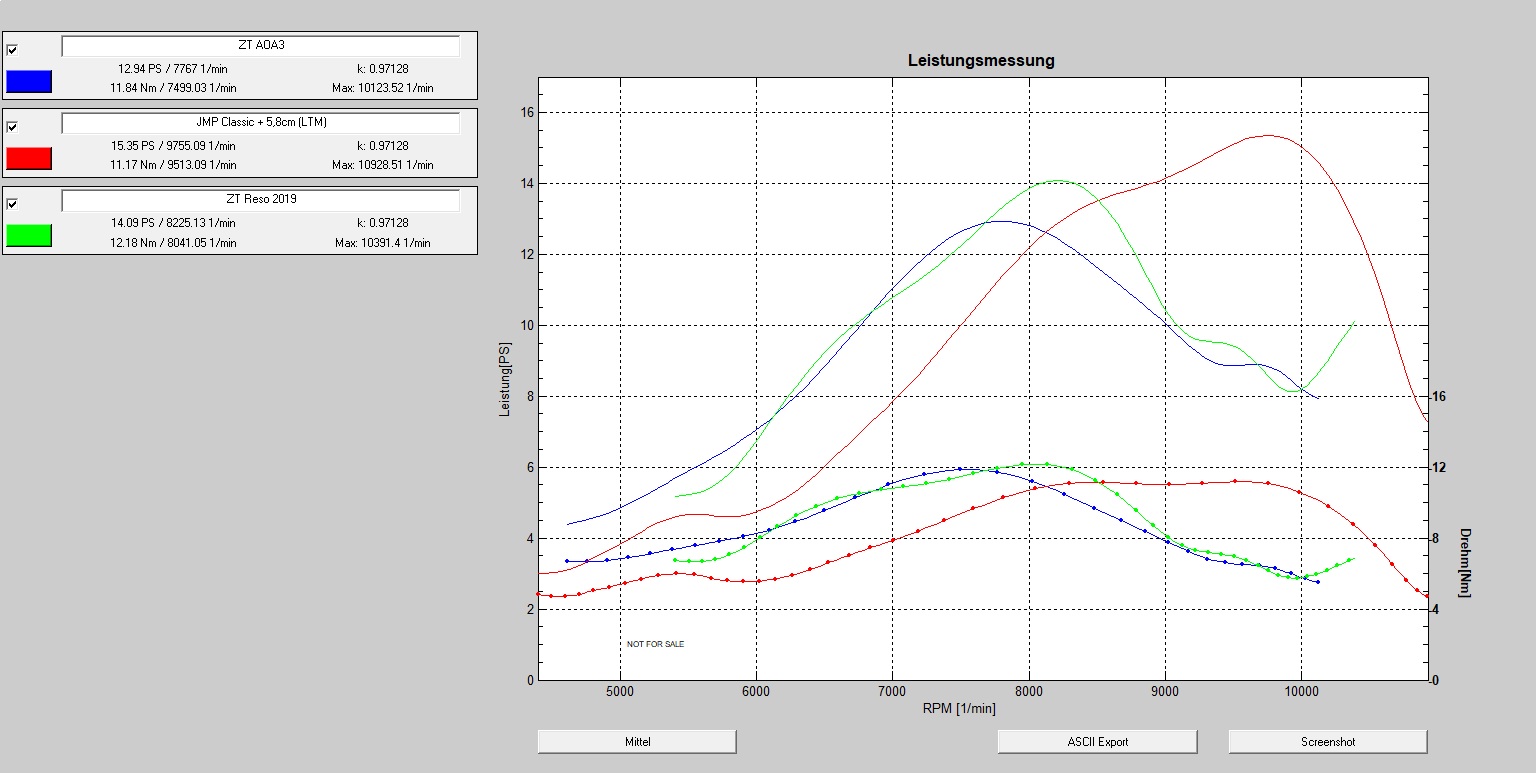Open the red color swatch for JMP Classic

[29, 158]
